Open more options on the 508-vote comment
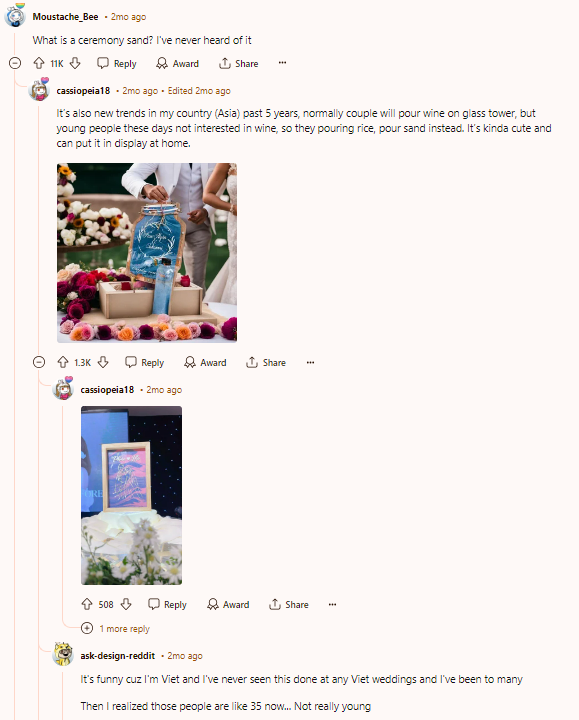579x720 pixels. tap(332, 604)
